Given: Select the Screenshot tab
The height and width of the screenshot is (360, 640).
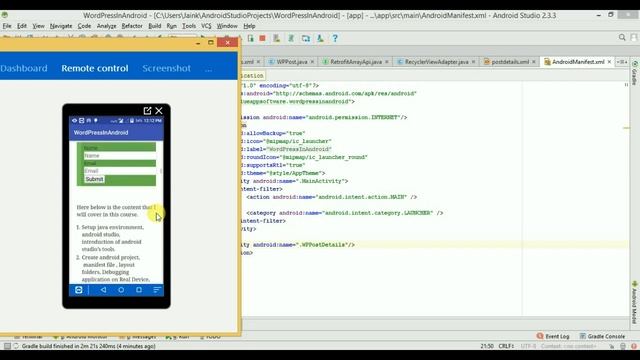Looking at the screenshot, I should click(x=167, y=68).
